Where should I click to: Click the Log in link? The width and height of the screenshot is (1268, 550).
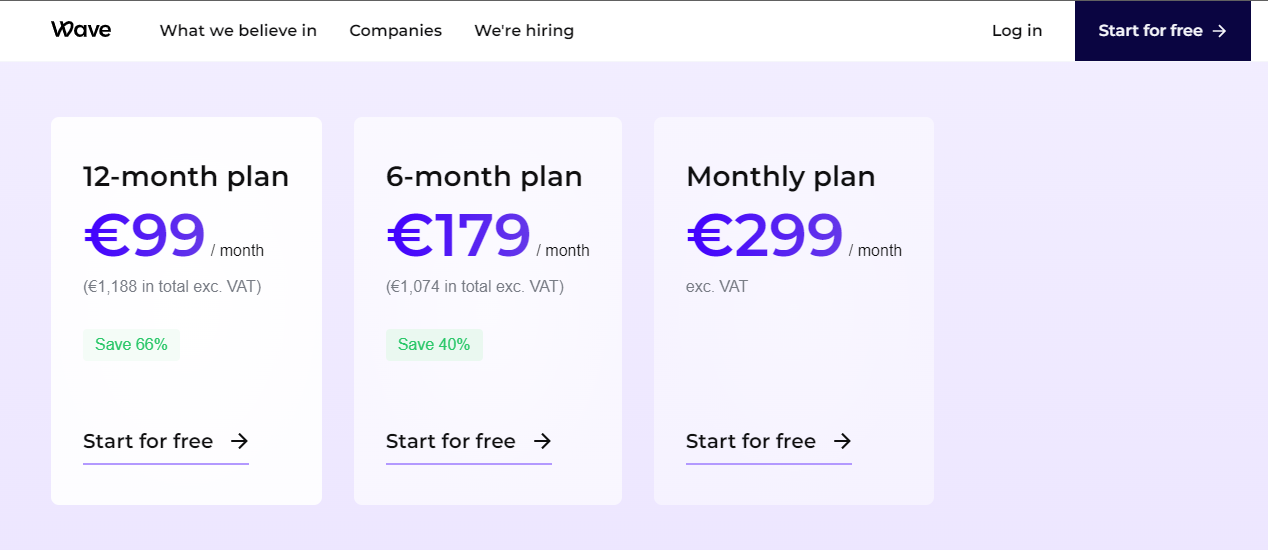click(1017, 31)
